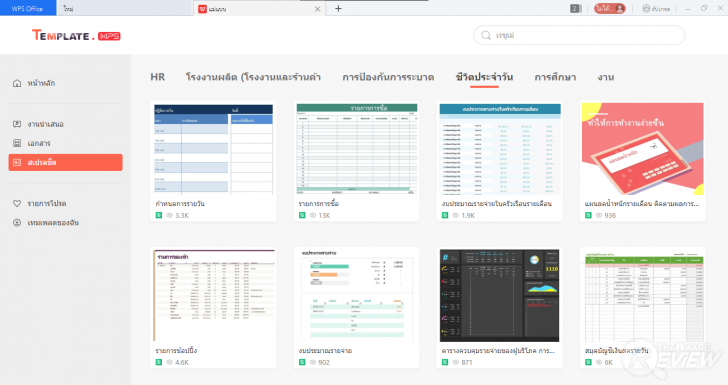Click the 3.3K view count
The width and height of the screenshot is (728, 385).
click(x=182, y=215)
